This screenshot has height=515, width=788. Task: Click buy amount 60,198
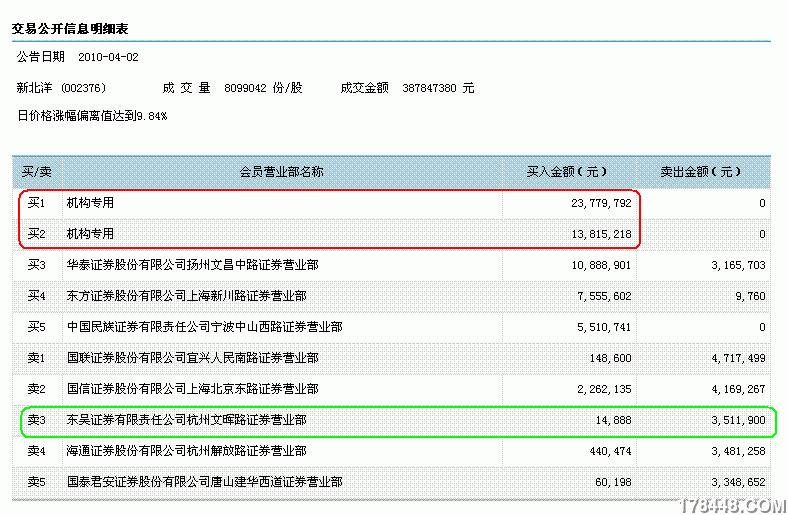(614, 482)
